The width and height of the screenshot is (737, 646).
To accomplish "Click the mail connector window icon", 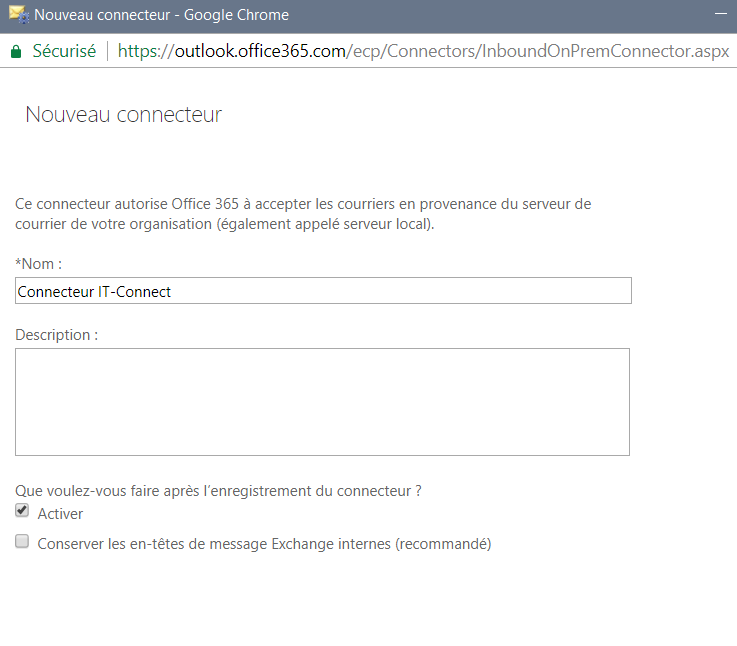I will tap(19, 15).
